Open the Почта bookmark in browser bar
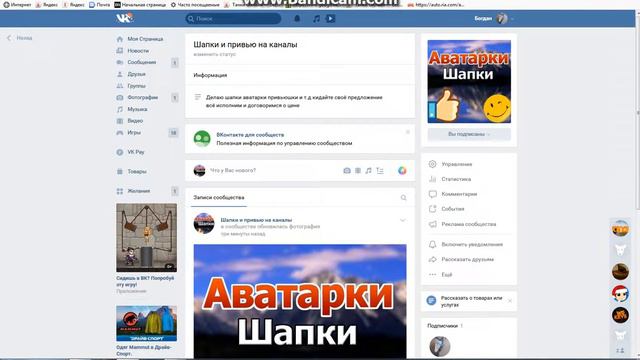This screenshot has width=640, height=360. [x=100, y=4]
